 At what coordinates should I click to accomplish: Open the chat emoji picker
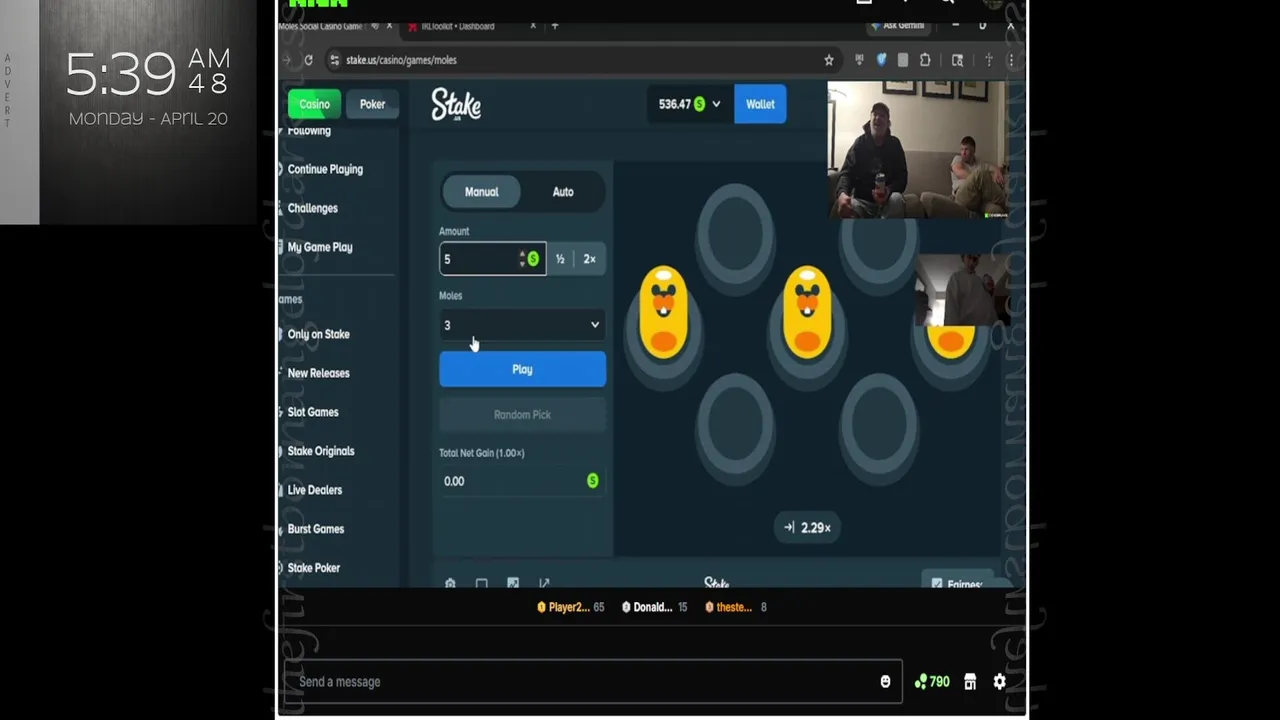[885, 682]
